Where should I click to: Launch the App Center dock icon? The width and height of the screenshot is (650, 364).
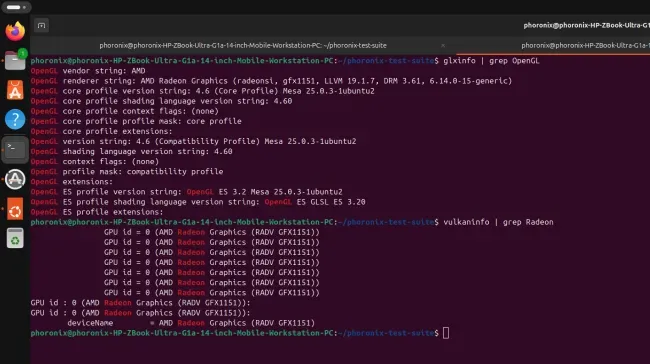point(15,90)
